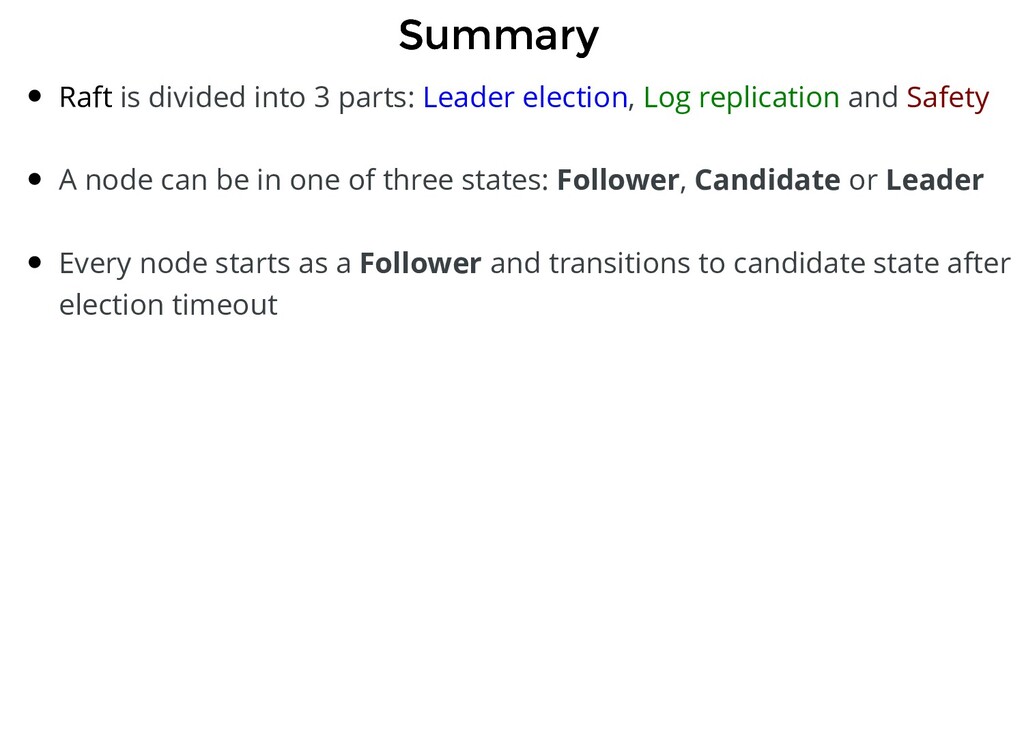The image size is (1024, 747).
Task: Click bold "Follower" in the "Every node" bullet
Action: point(421,263)
